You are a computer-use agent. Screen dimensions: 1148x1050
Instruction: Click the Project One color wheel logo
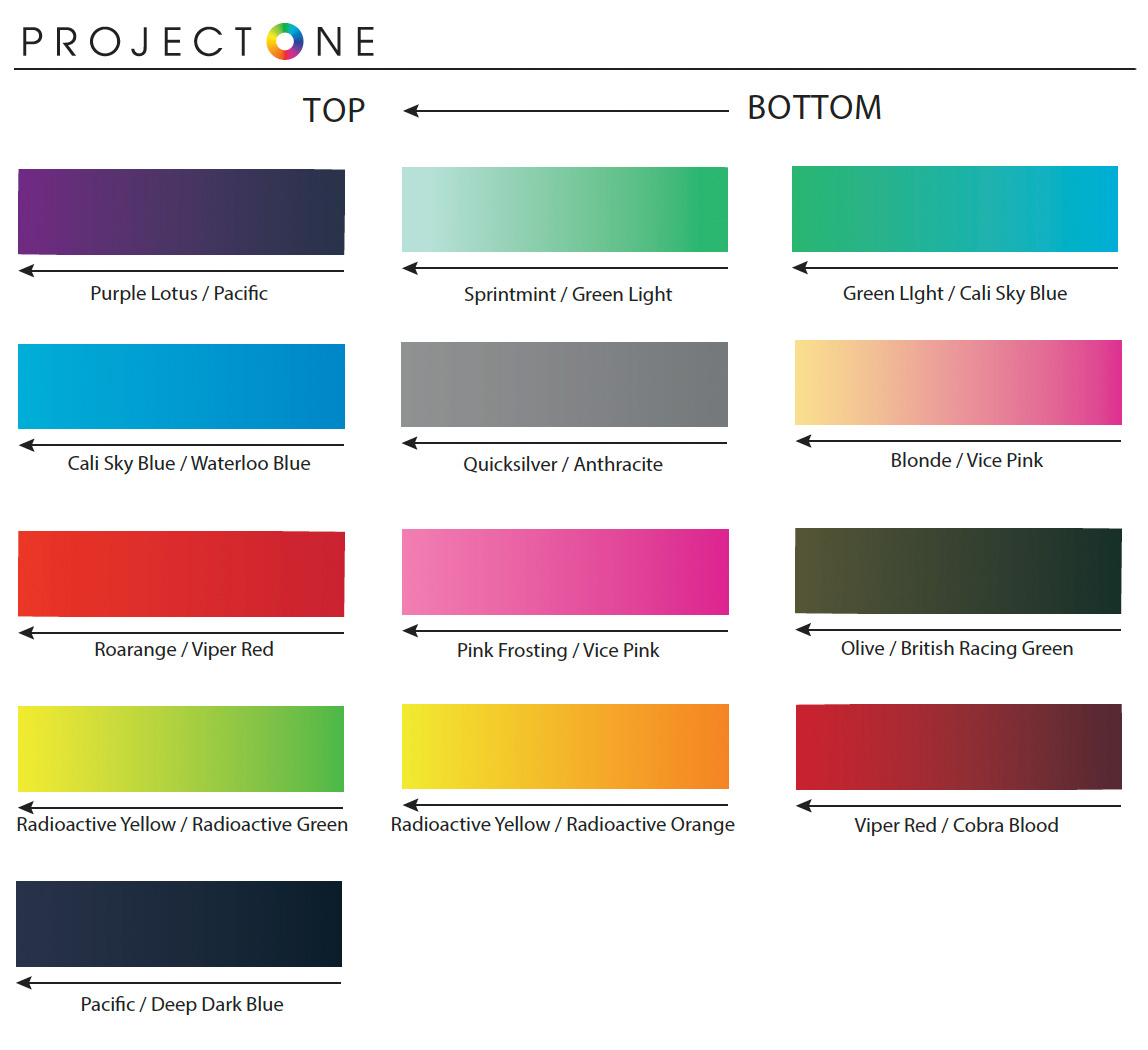pos(285,41)
